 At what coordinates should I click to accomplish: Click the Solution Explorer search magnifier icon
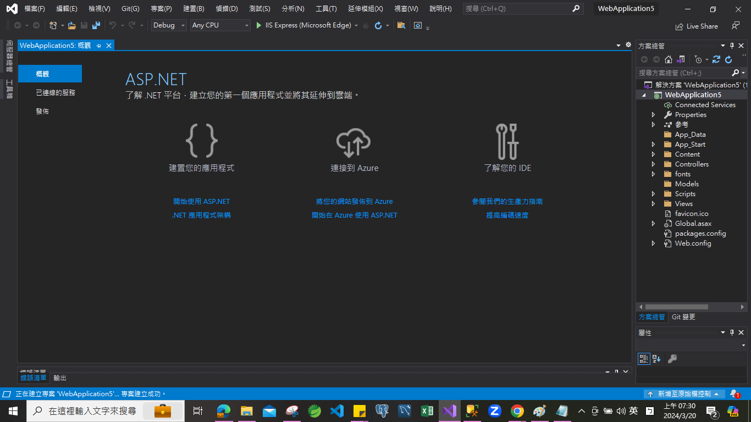pos(735,73)
